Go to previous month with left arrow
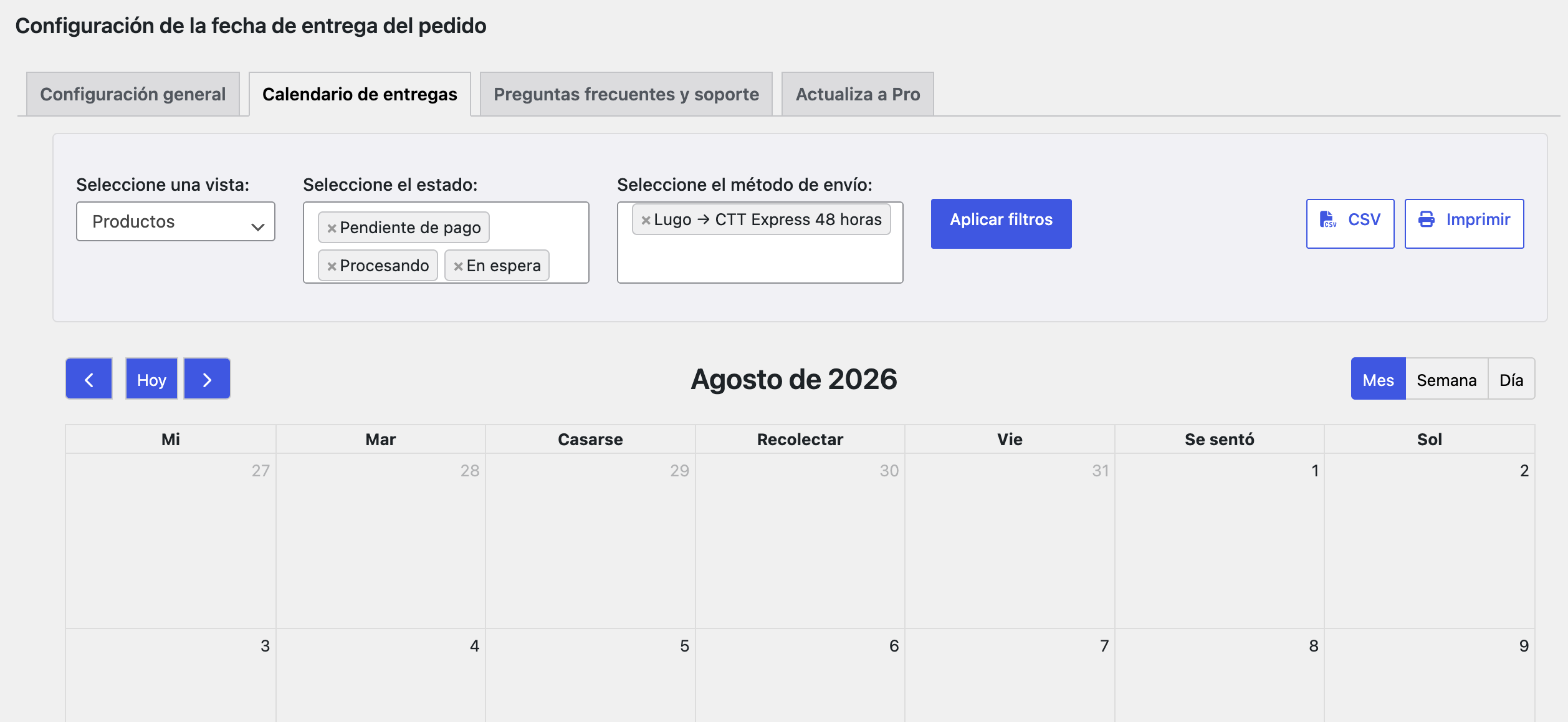 click(88, 379)
